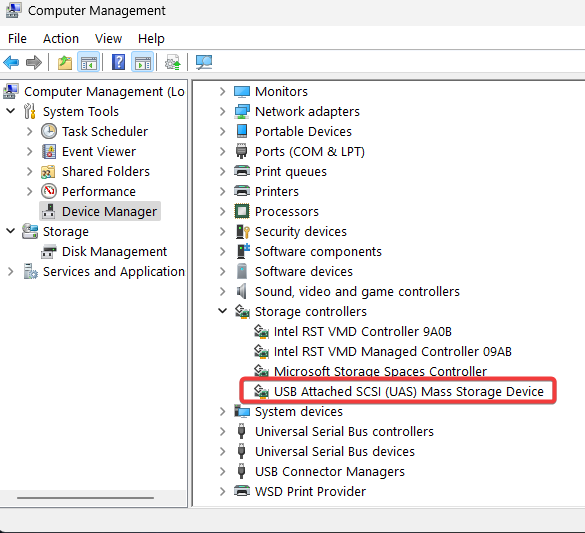Select Device Manager in the tree
Screen dimensions: 585x533
pyautogui.click(x=109, y=211)
